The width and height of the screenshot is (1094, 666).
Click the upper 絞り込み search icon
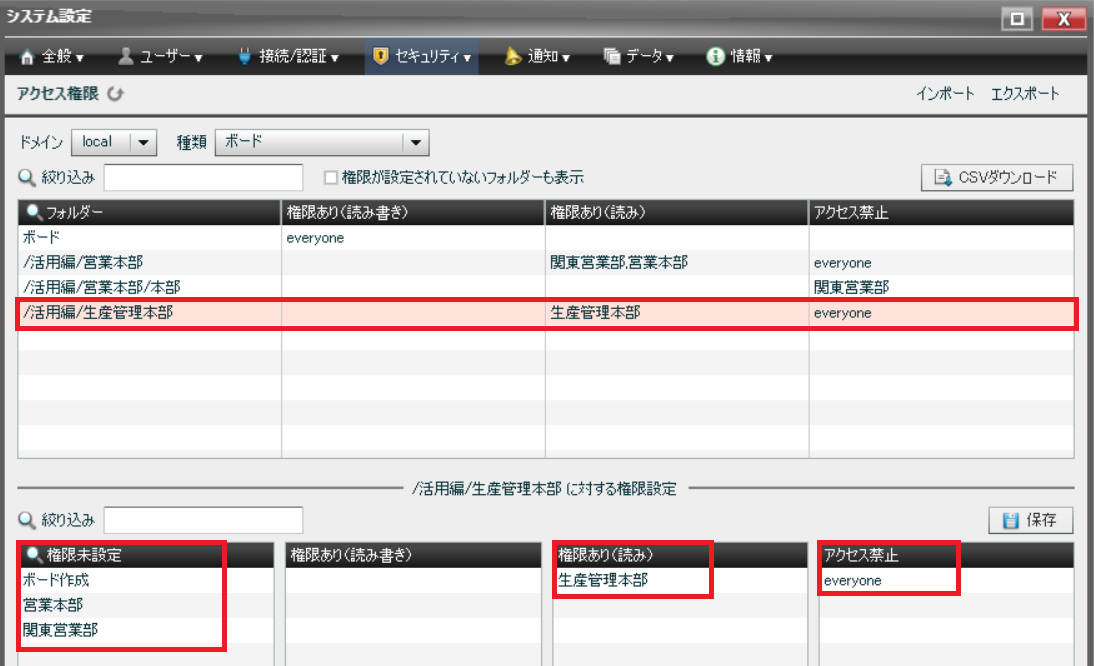click(27, 178)
